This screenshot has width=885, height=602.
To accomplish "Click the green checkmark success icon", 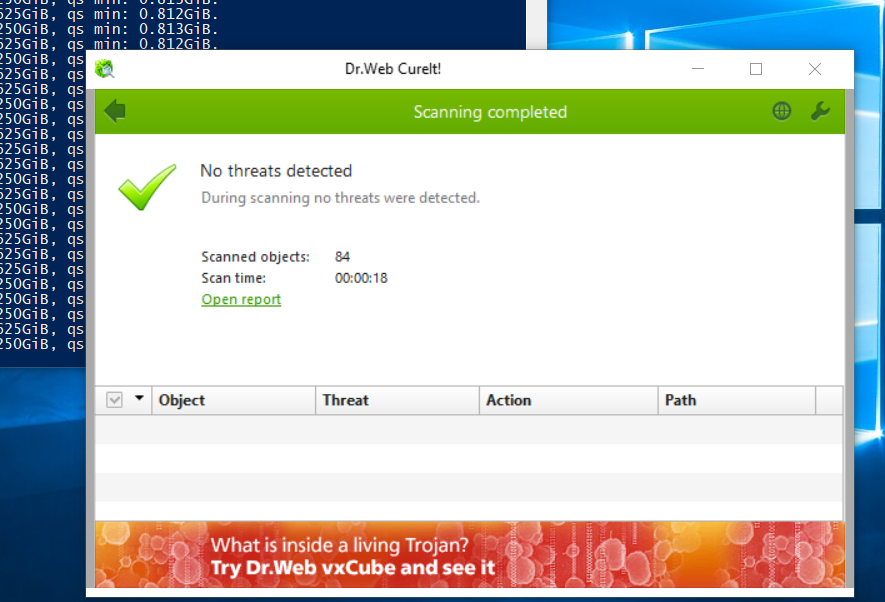I will click(146, 188).
